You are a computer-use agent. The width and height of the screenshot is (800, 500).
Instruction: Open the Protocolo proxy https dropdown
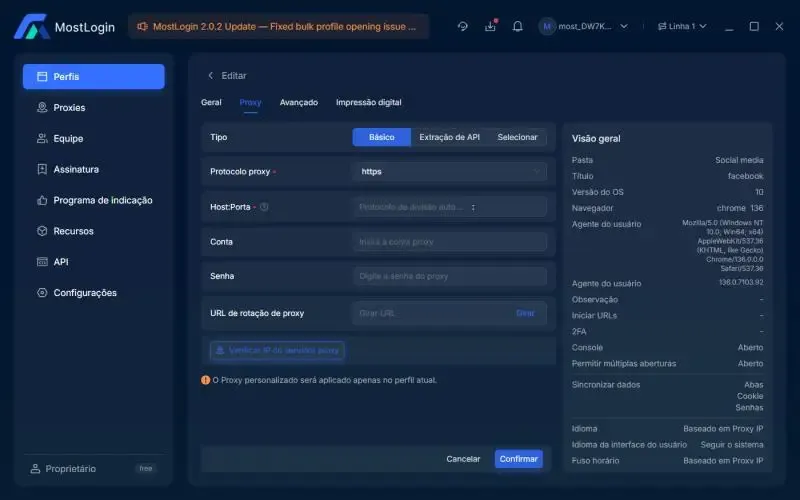click(x=449, y=171)
